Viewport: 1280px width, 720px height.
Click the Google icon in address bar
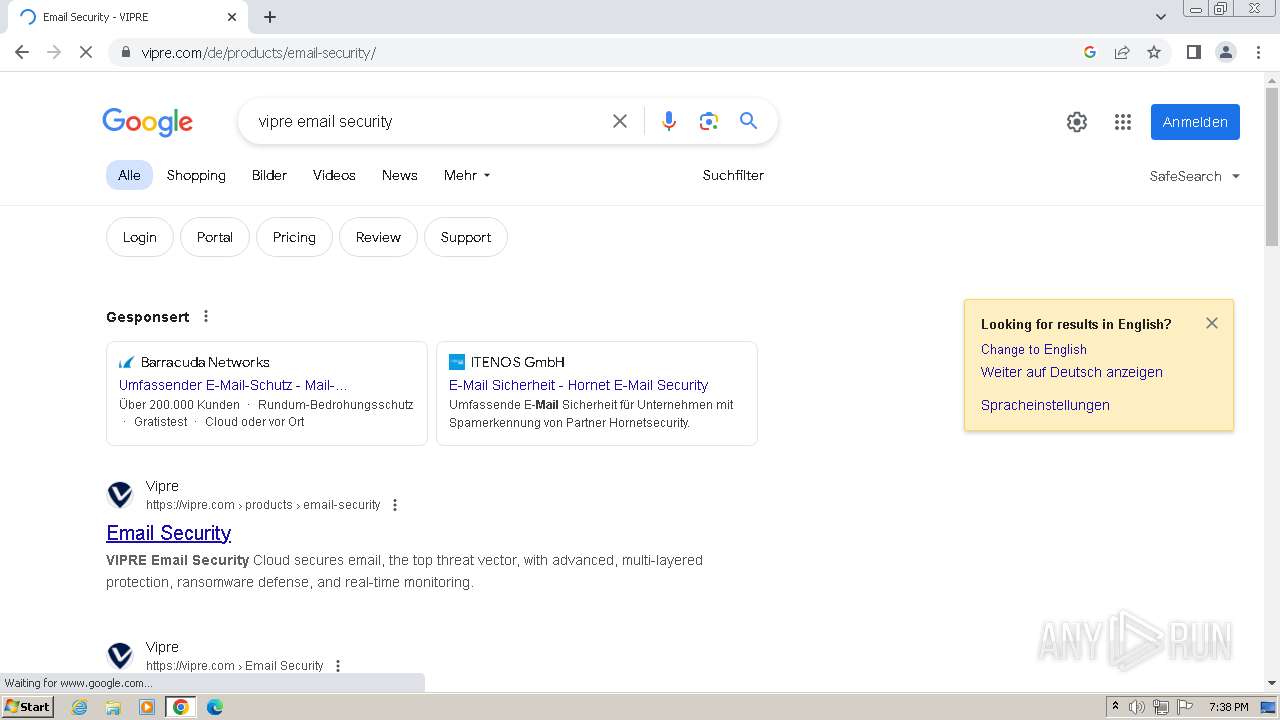point(1090,52)
